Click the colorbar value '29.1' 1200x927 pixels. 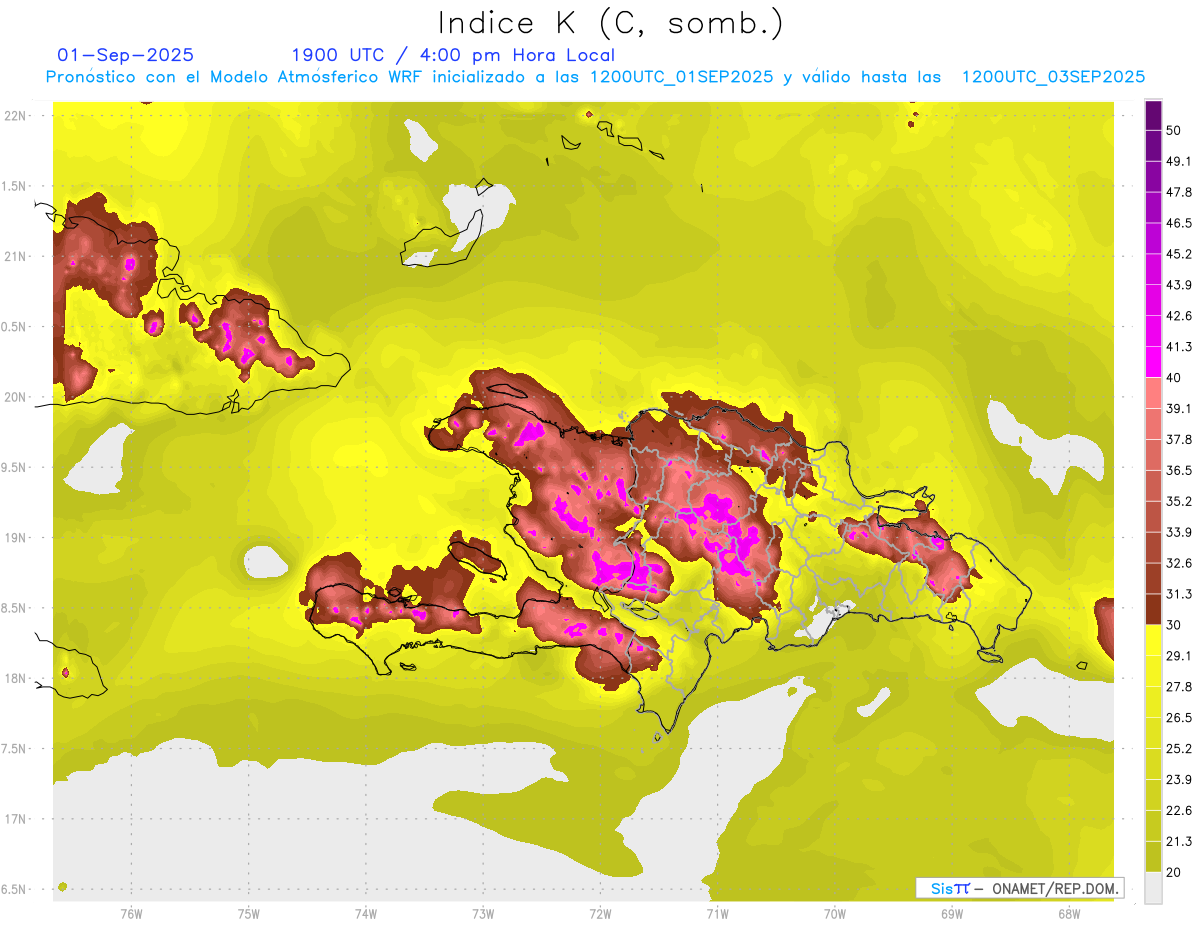[x=1179, y=655]
